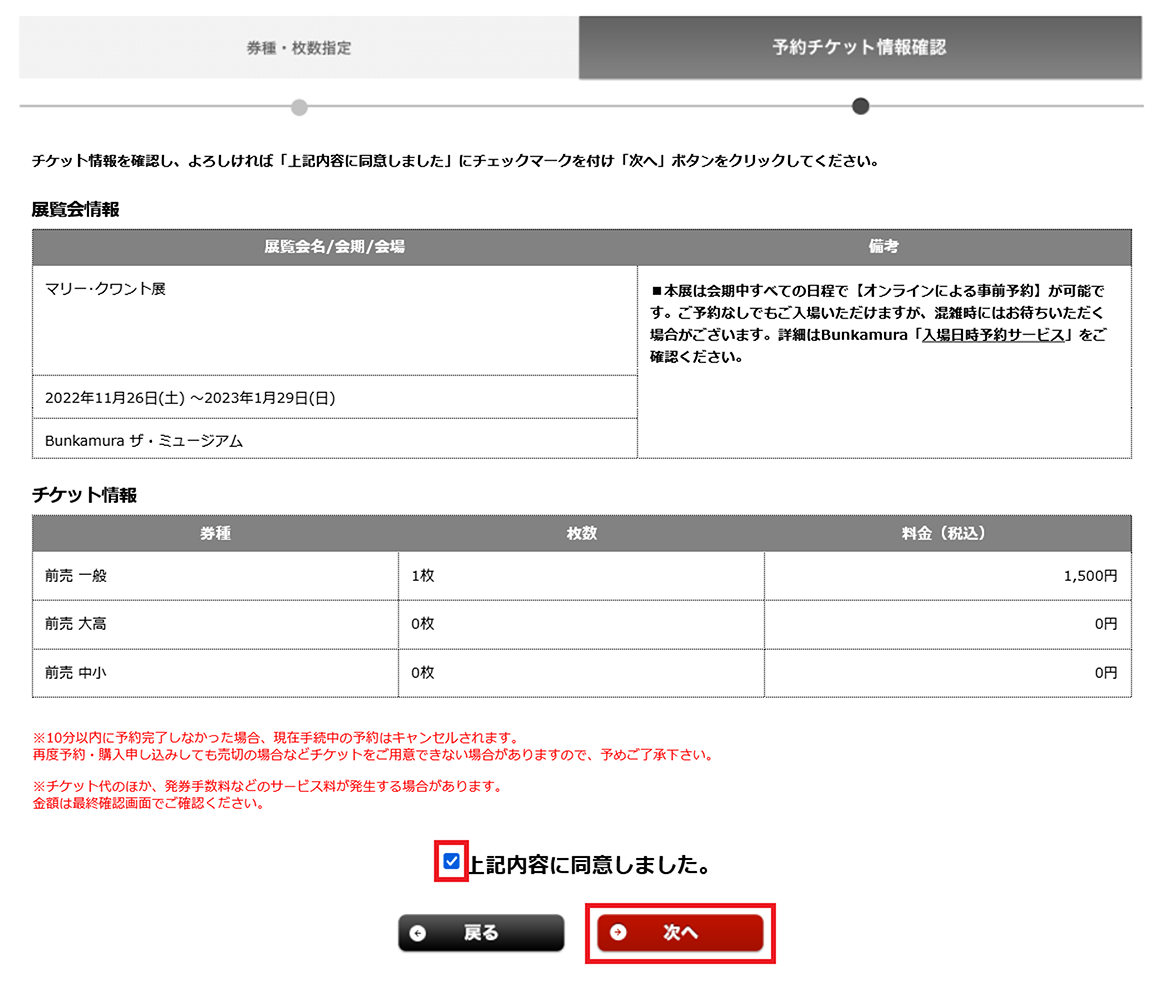Click the right arrow icon on 次へ button
Viewport: 1156px width, 999px height.
point(618,932)
